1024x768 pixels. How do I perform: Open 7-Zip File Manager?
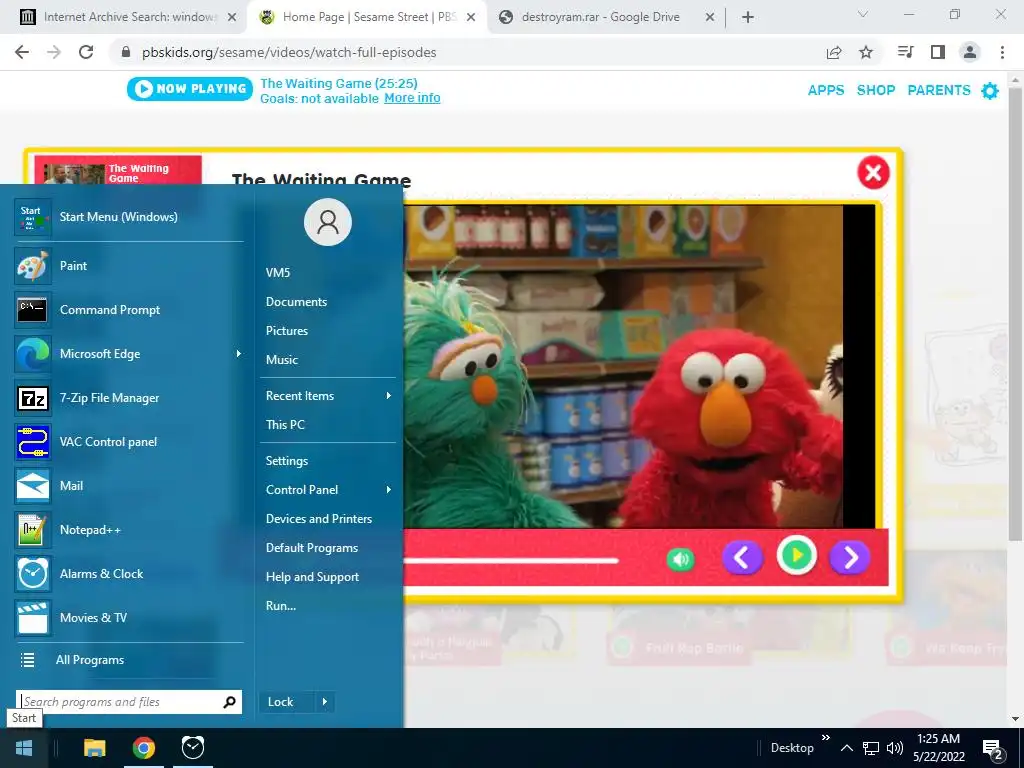129,398
